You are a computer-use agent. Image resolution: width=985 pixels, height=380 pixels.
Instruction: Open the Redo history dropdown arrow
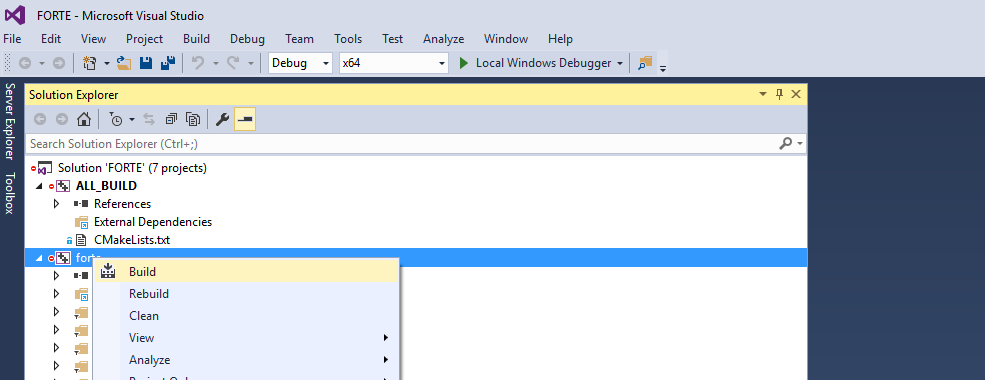pyautogui.click(x=251, y=63)
